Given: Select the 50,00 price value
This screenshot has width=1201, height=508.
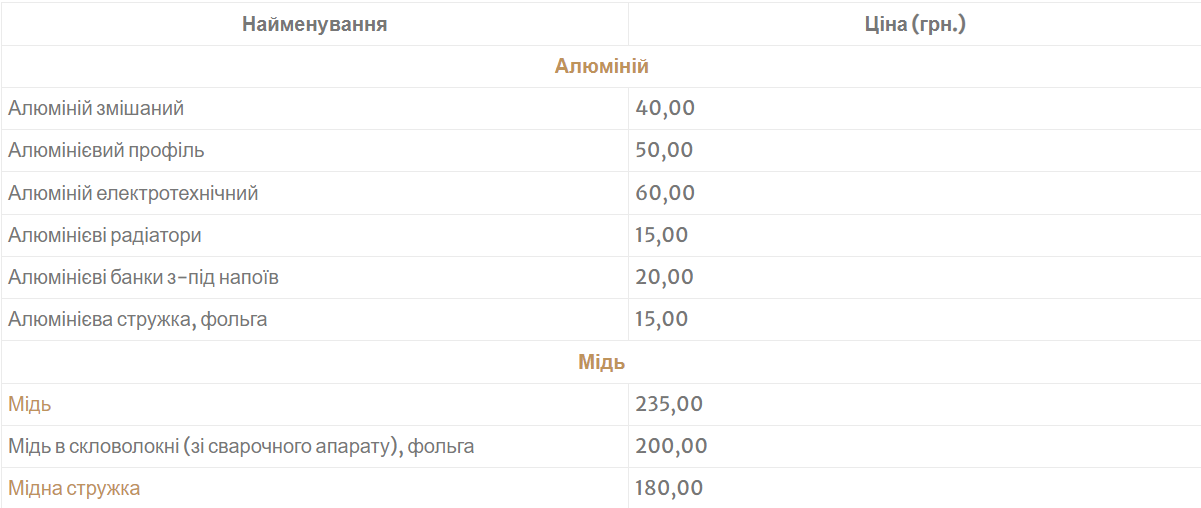Looking at the screenshot, I should point(665,151).
